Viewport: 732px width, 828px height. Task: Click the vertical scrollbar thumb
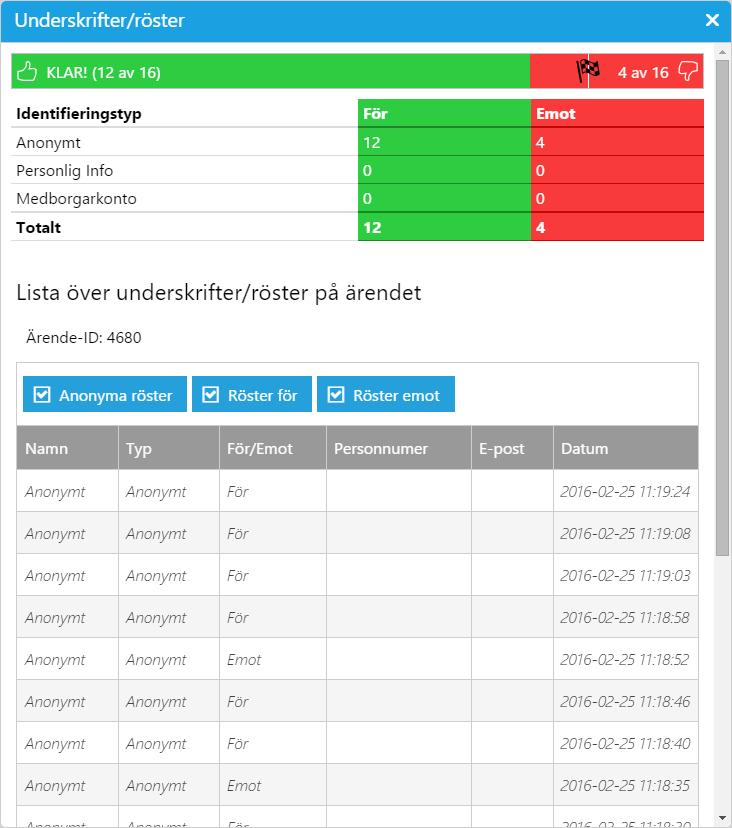[x=722, y=307]
